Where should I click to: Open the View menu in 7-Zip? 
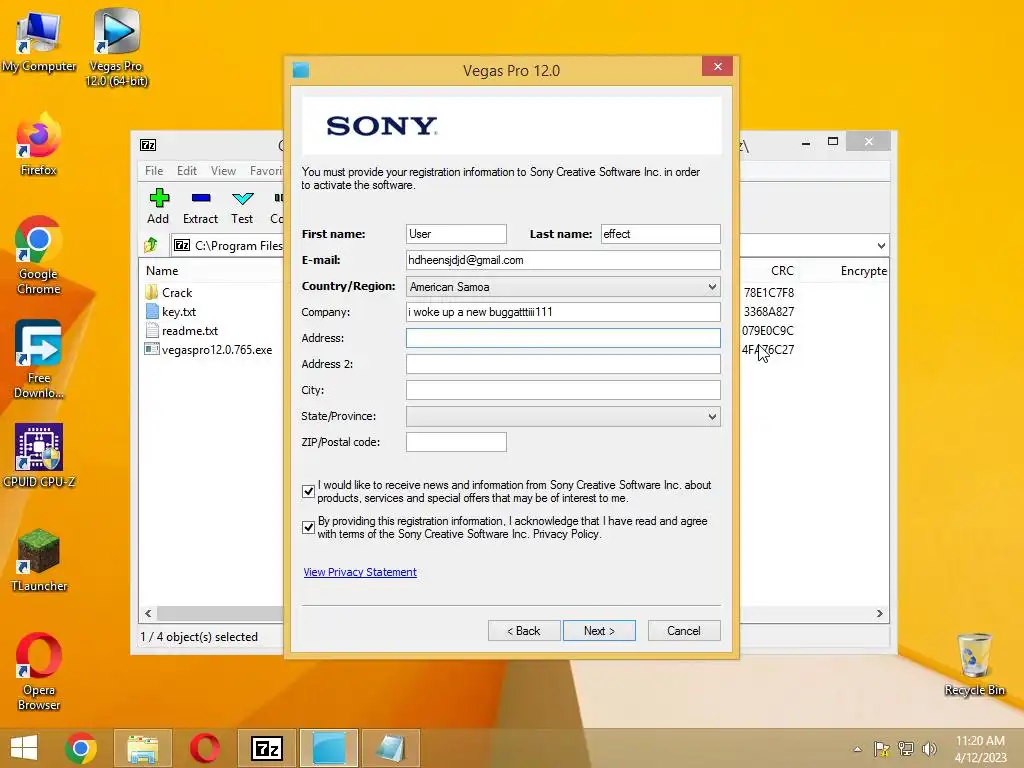(x=223, y=170)
